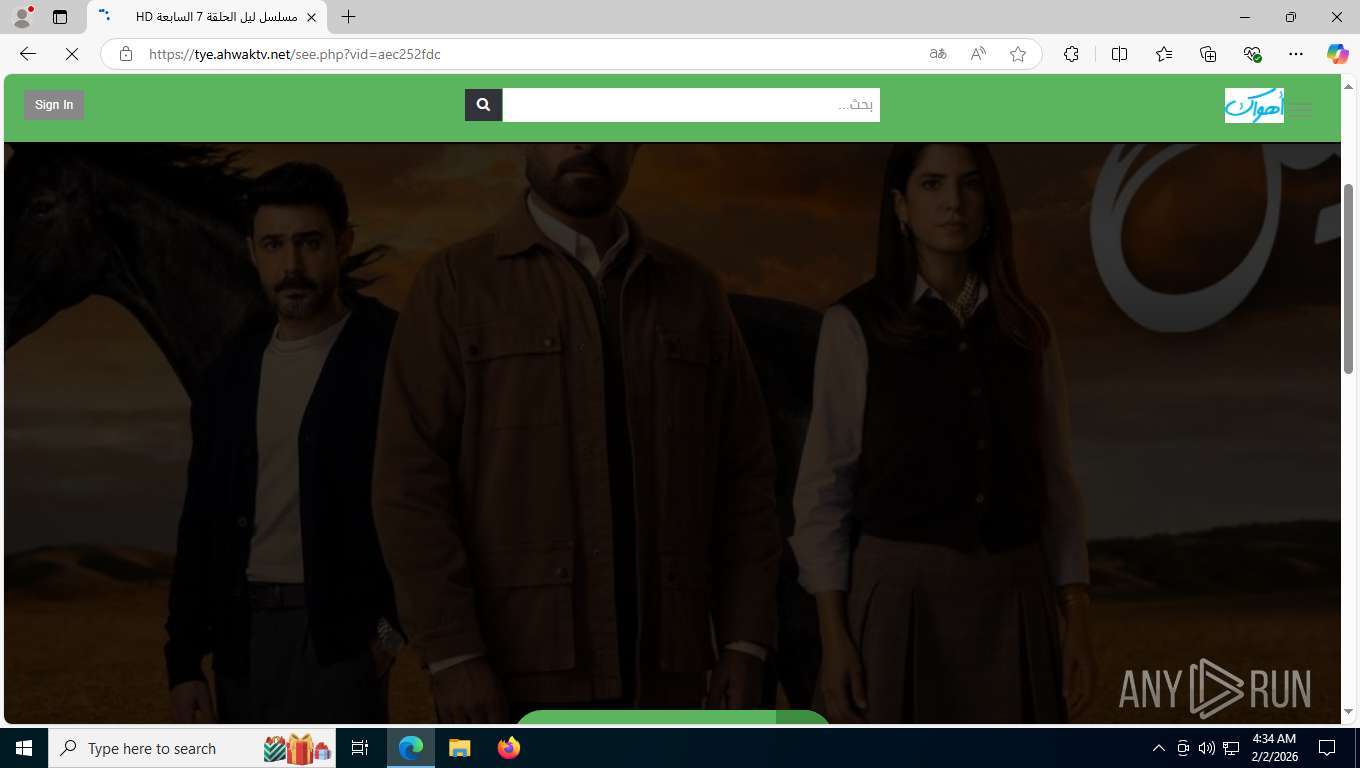
Task: Click the page vertical scrollbar thumb
Action: tap(1350, 278)
